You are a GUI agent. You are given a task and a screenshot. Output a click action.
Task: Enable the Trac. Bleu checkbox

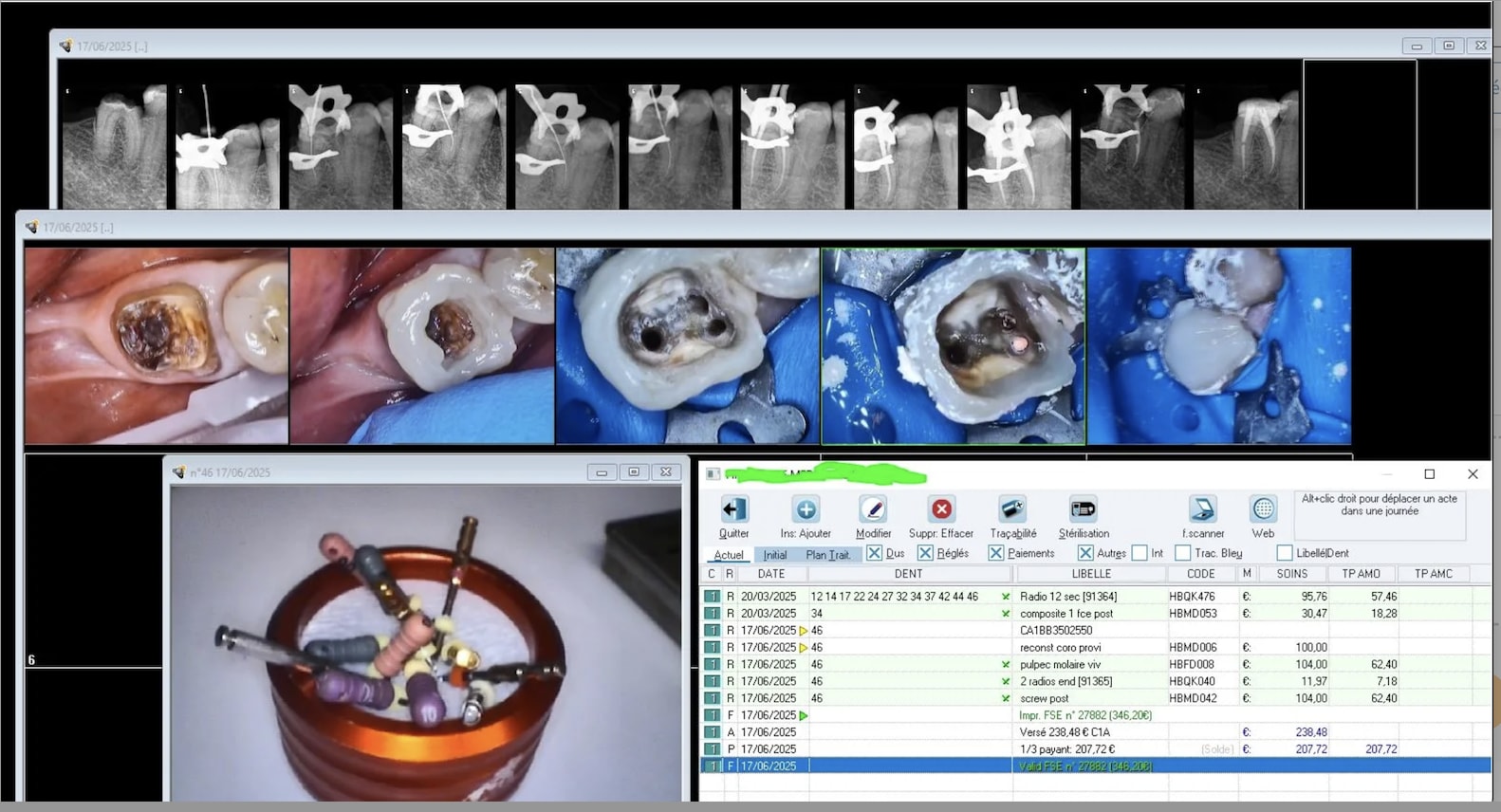click(1183, 553)
